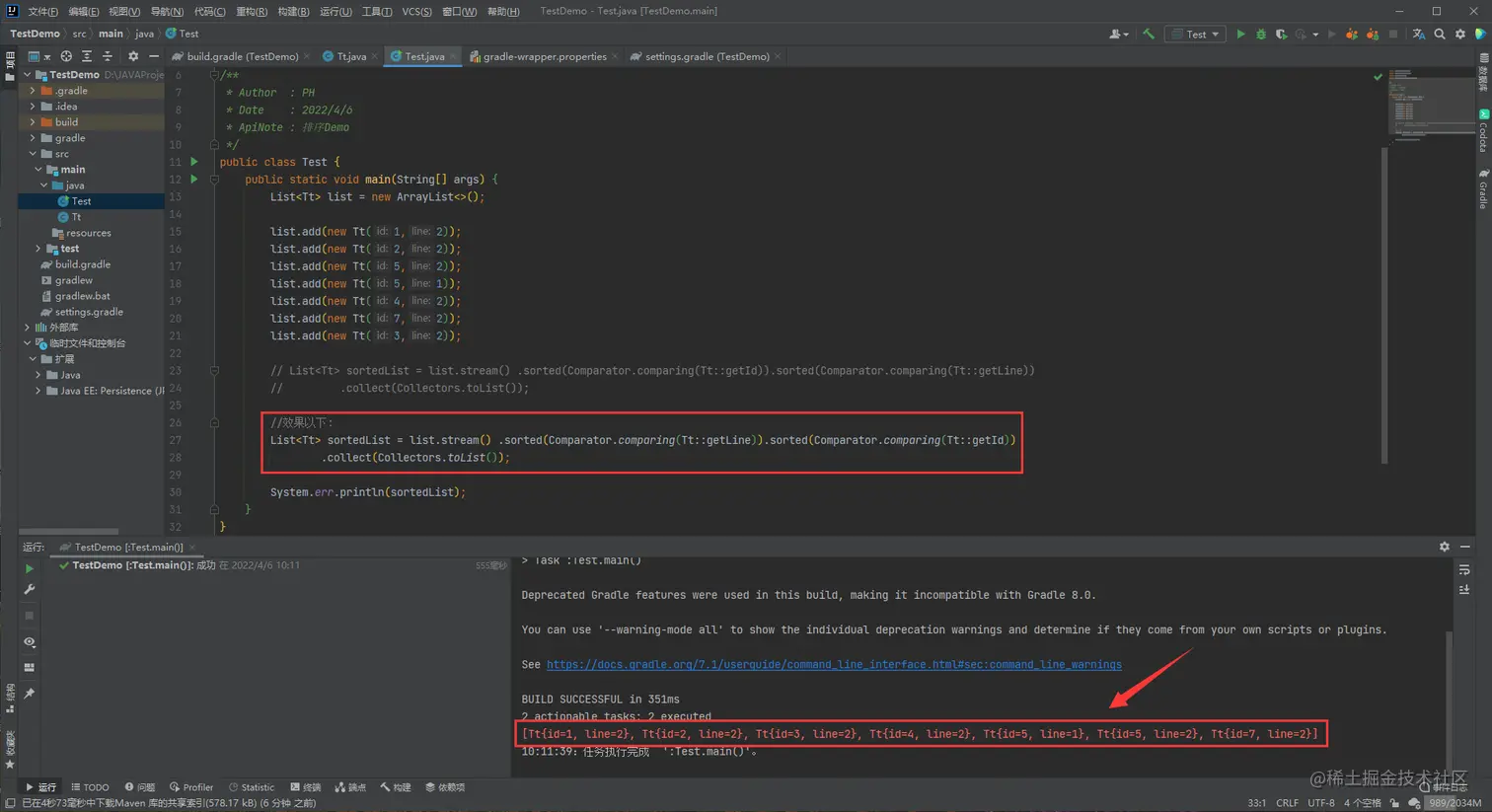Click the wrench icon in Run panel
The height and width of the screenshot is (812, 1492).
click(x=30, y=589)
